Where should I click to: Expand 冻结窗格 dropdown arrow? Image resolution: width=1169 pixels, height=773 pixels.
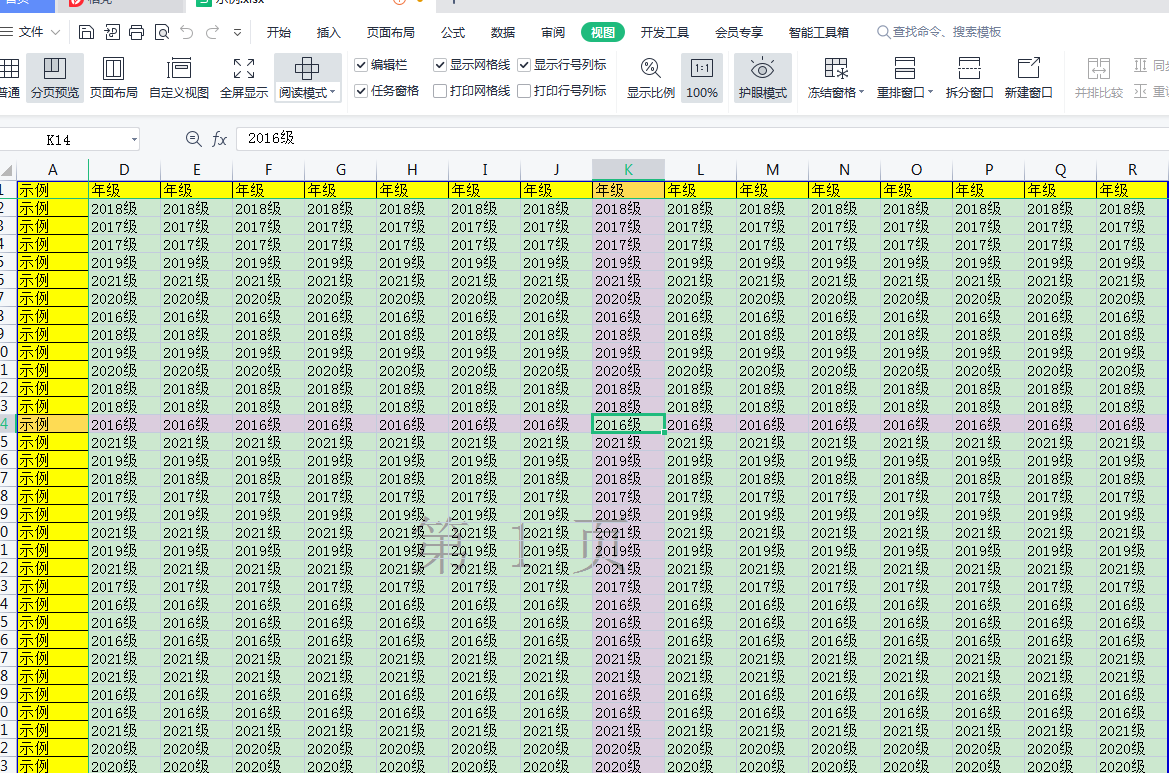pyautogui.click(x=861, y=92)
